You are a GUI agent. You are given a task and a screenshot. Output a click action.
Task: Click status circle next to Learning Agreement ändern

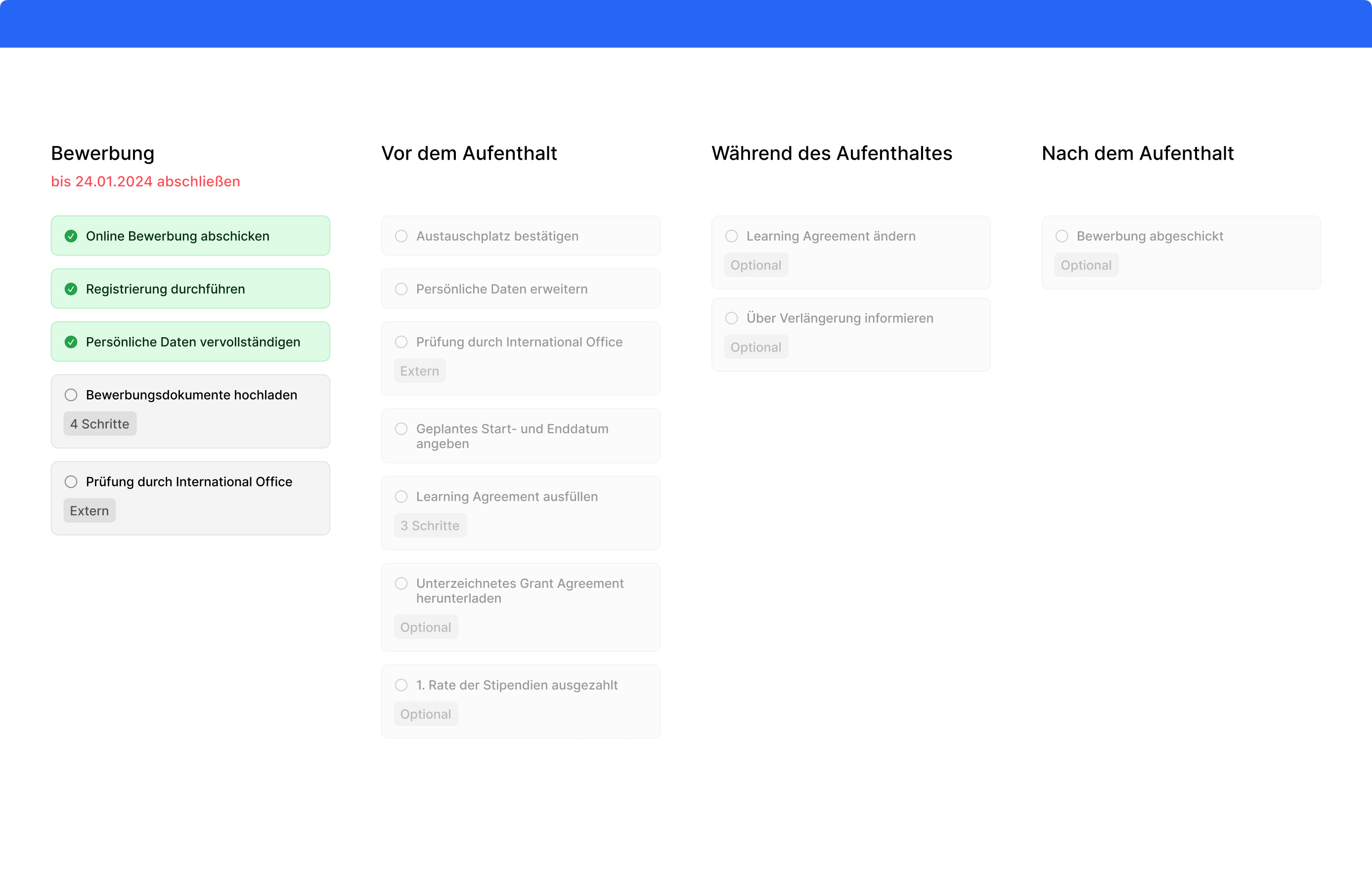732,236
